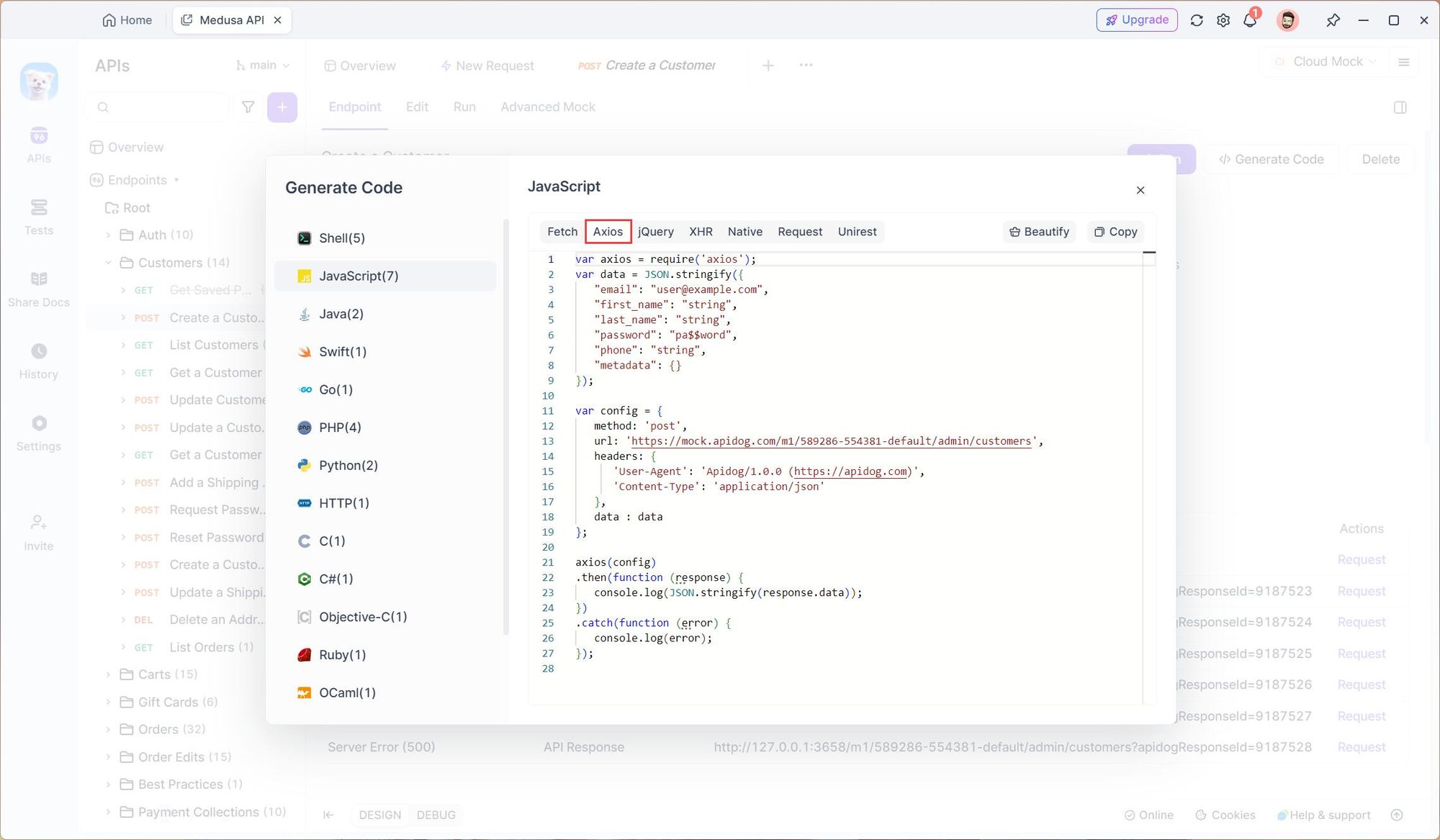Open Share Docs in the sidebar
Screen dimensions: 1440x840
[x=39, y=289]
